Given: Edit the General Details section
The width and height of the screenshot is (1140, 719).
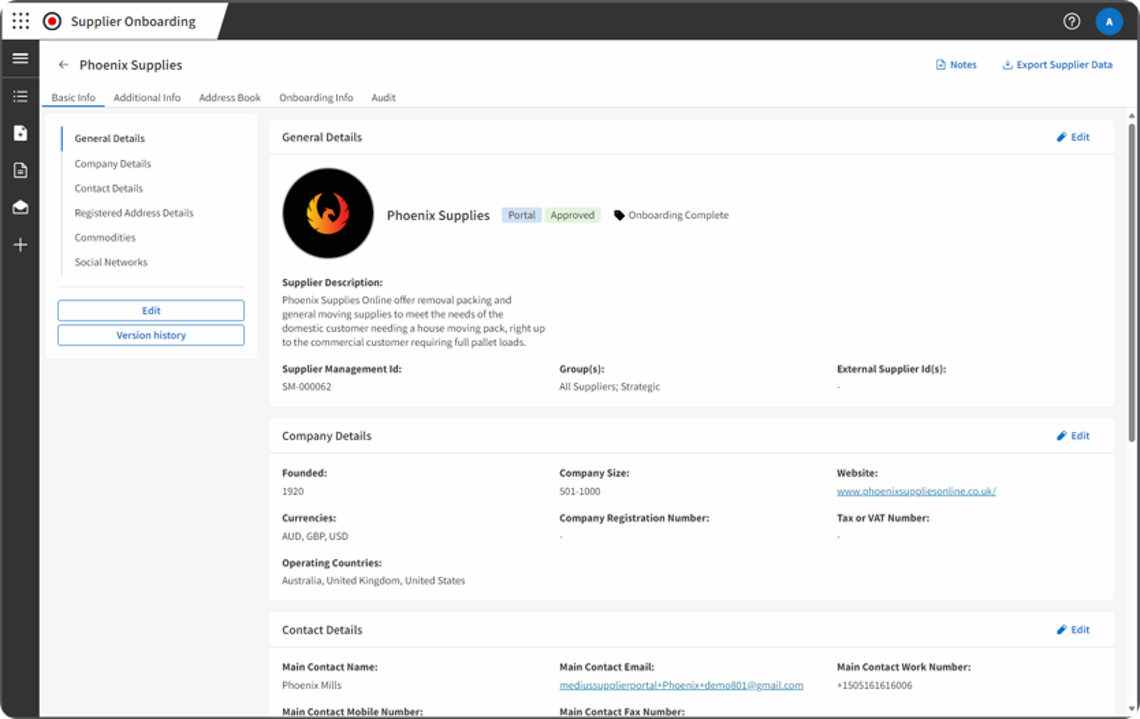Looking at the screenshot, I should (x=1073, y=137).
